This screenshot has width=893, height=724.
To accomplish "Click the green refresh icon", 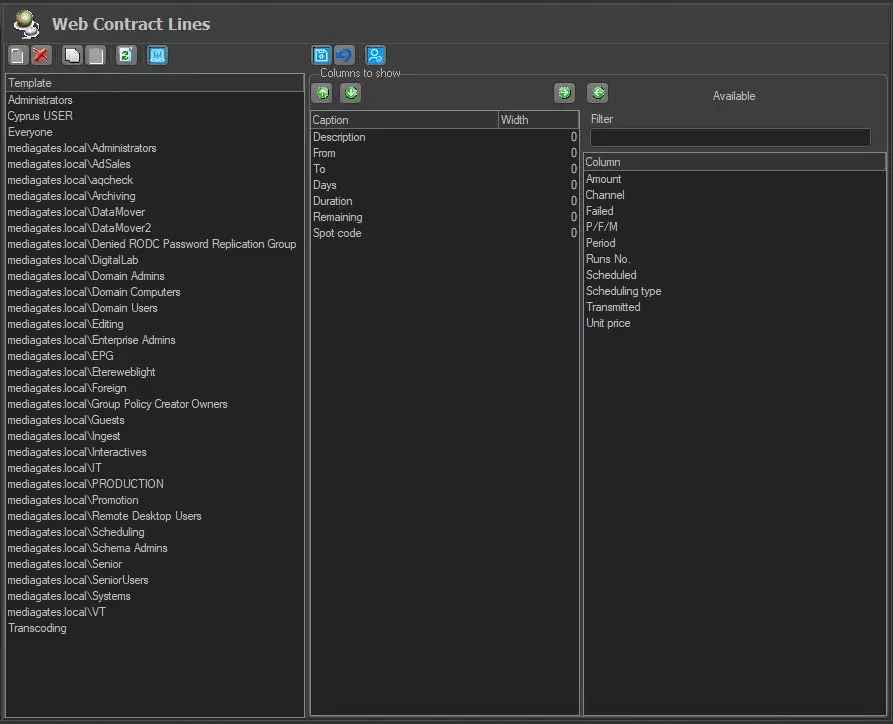I will click(x=125, y=56).
